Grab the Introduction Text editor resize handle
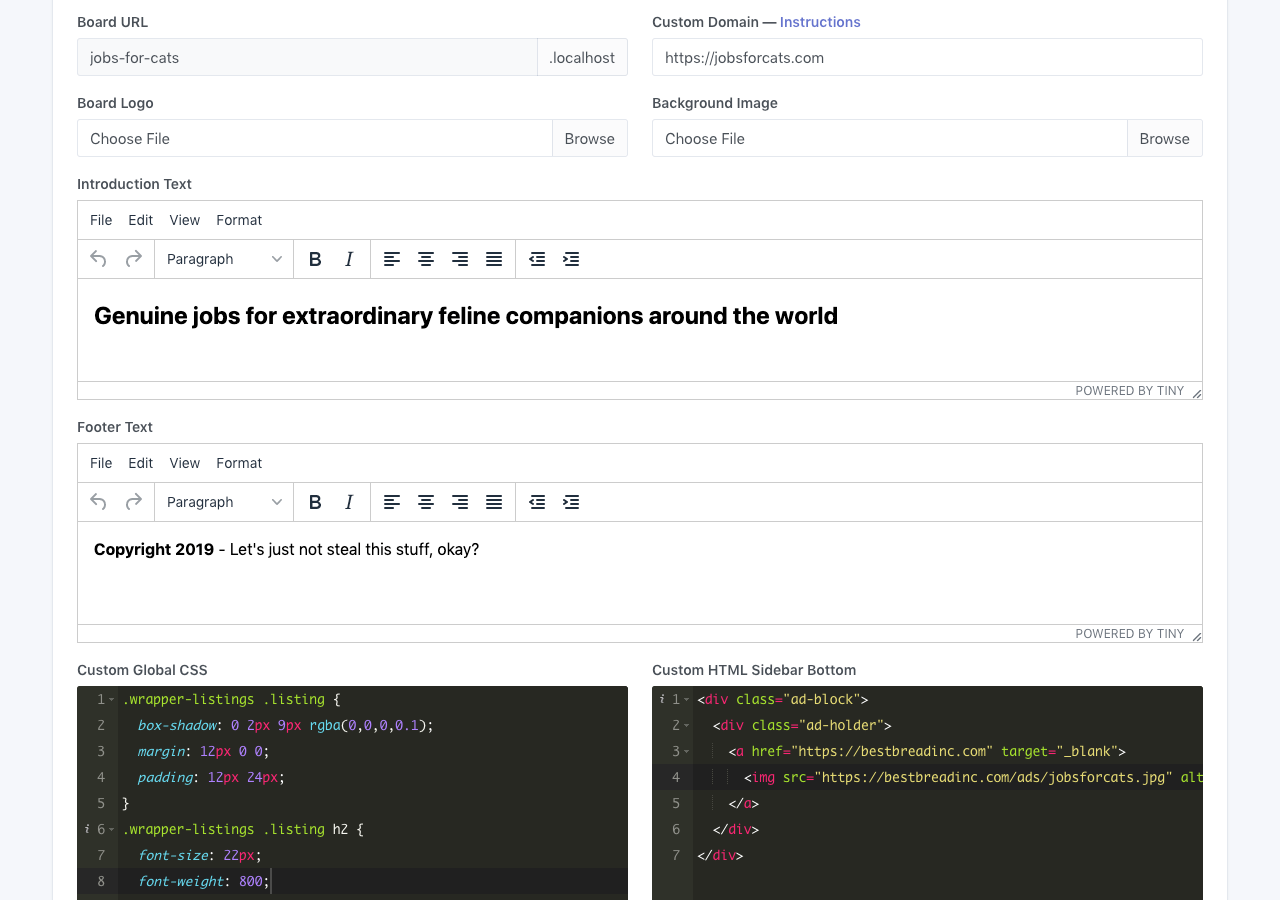This screenshot has height=900, width=1280. tap(1196, 393)
